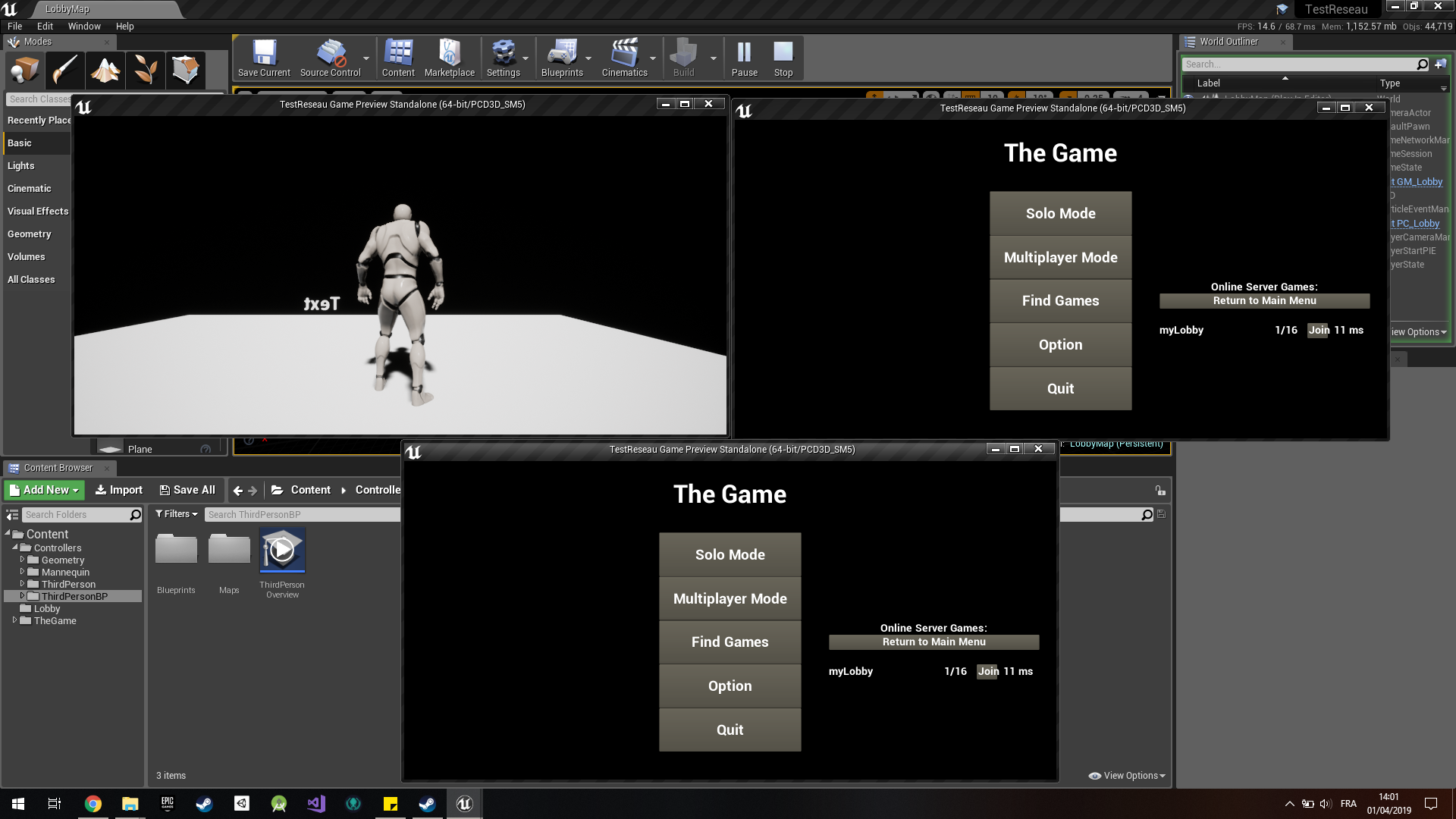This screenshot has height=819, width=1456.
Task: Activate Landscape mode in the Modes panel
Action: point(105,70)
